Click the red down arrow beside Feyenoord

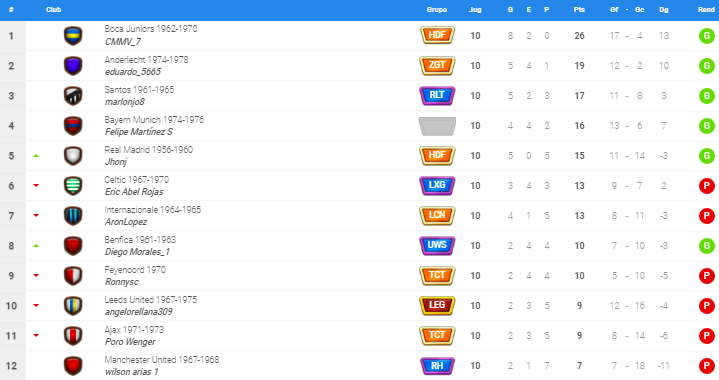point(36,275)
